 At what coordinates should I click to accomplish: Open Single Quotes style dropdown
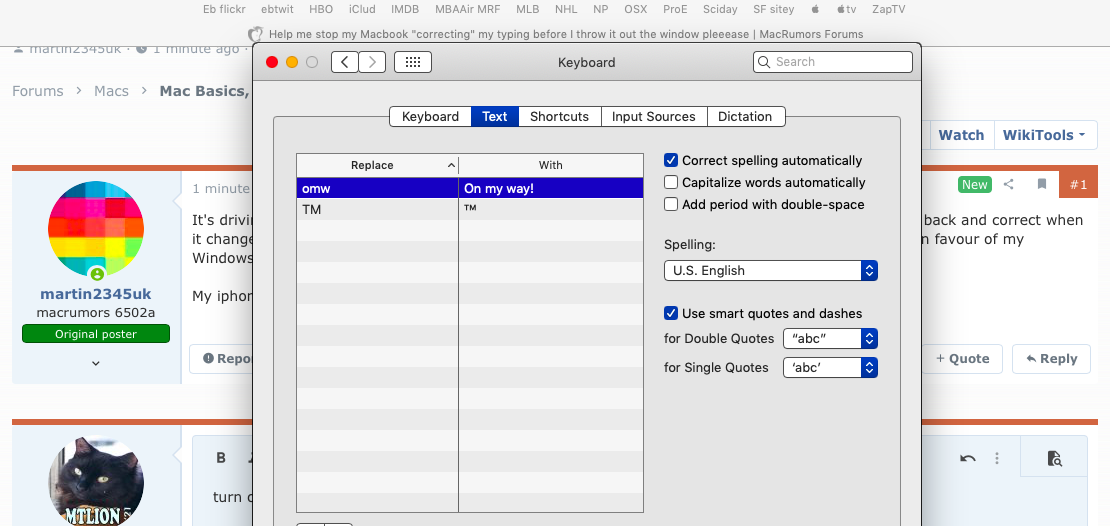(x=830, y=367)
